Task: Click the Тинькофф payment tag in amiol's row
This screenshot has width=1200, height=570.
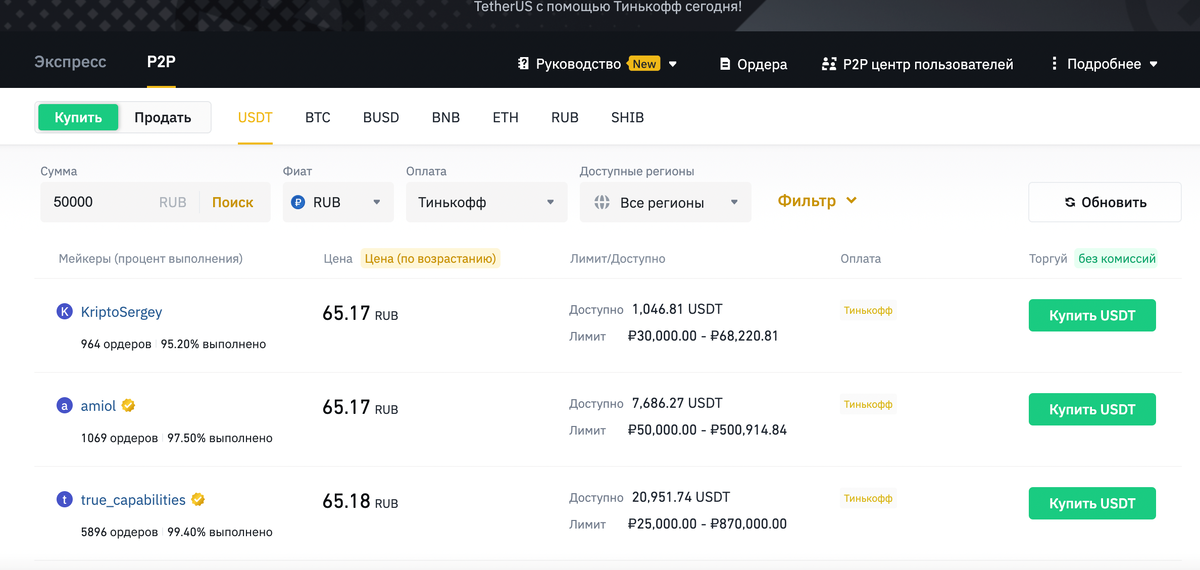Action: 868,405
